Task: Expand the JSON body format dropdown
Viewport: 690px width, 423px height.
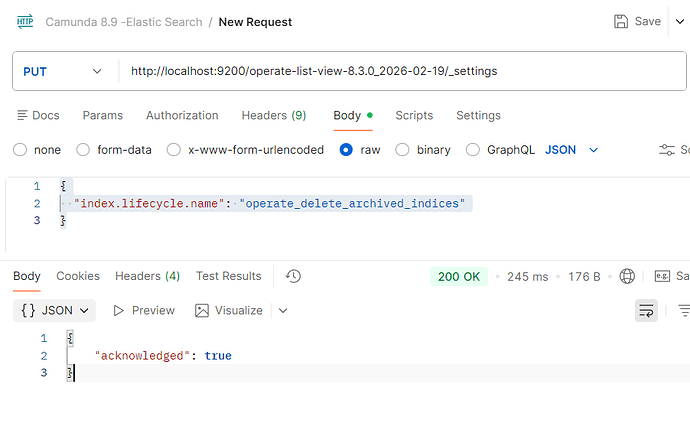Action: point(593,150)
